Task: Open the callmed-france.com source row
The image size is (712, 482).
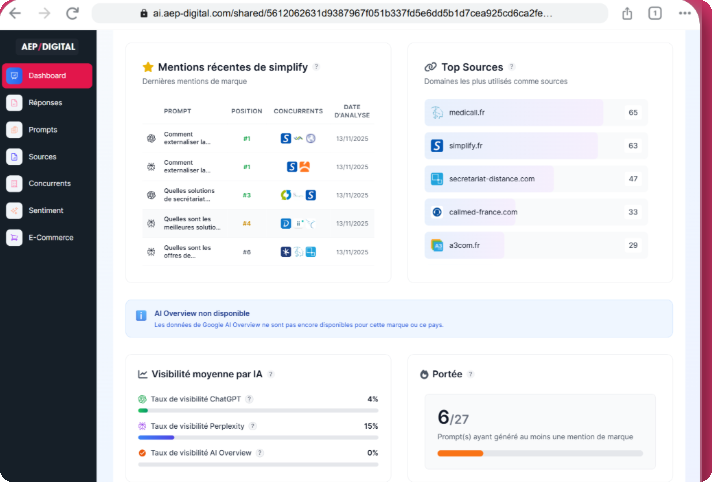Action: click(536, 212)
